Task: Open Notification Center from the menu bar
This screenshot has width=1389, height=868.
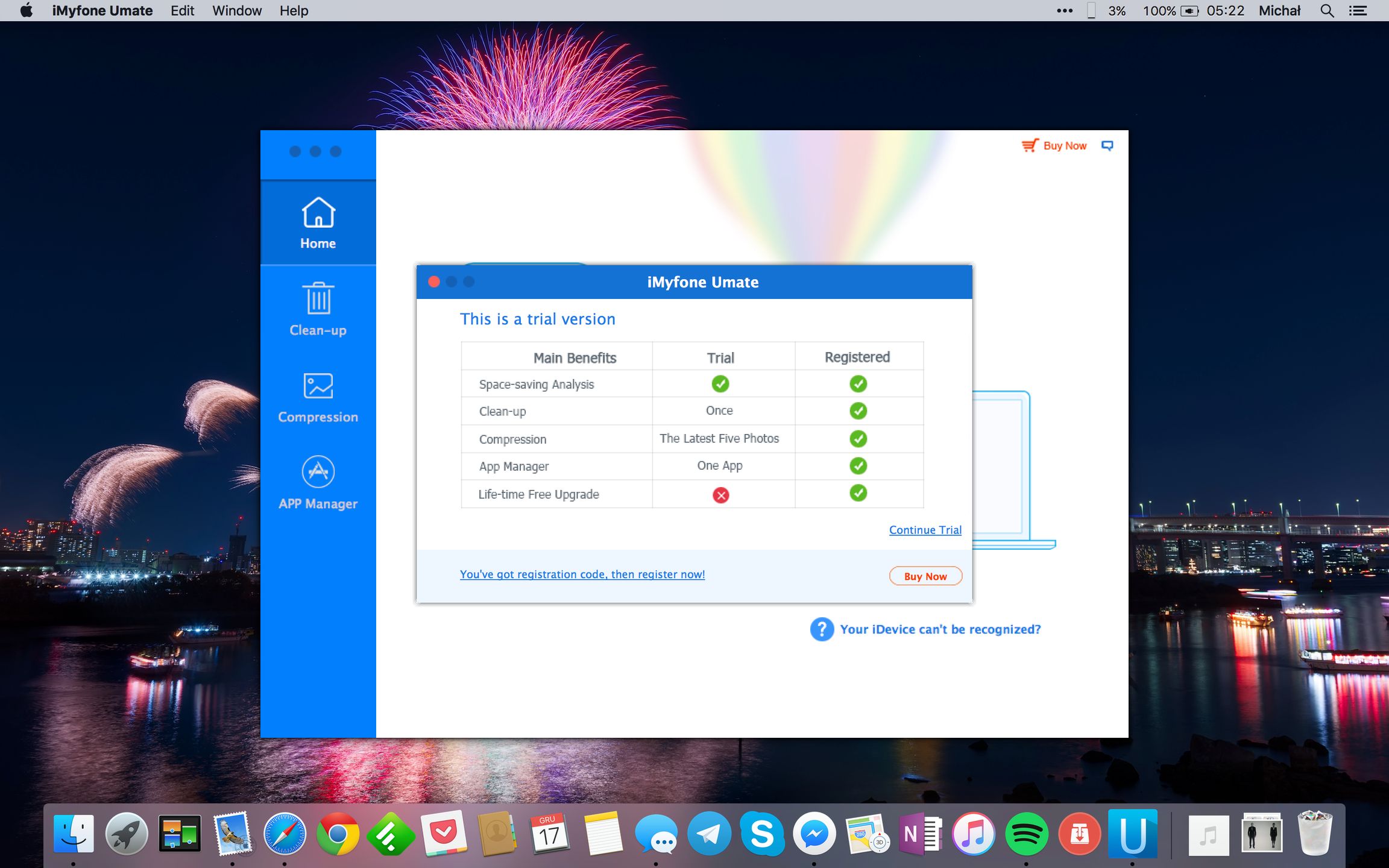Action: (1359, 10)
